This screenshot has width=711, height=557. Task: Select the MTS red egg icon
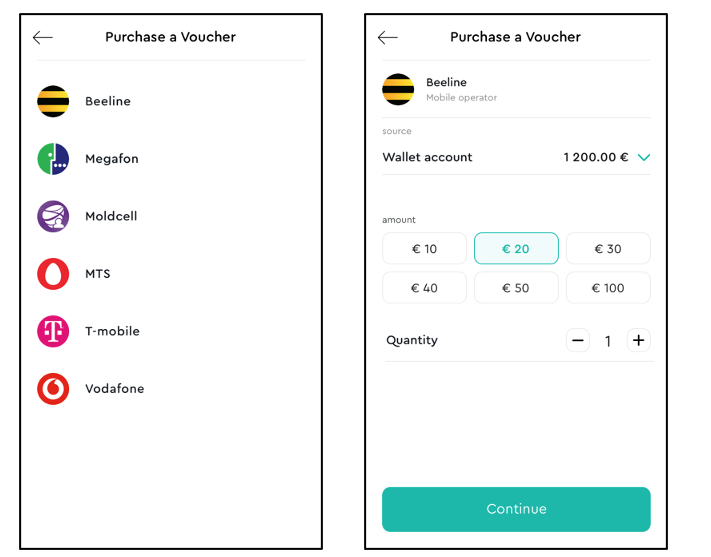click(x=53, y=274)
